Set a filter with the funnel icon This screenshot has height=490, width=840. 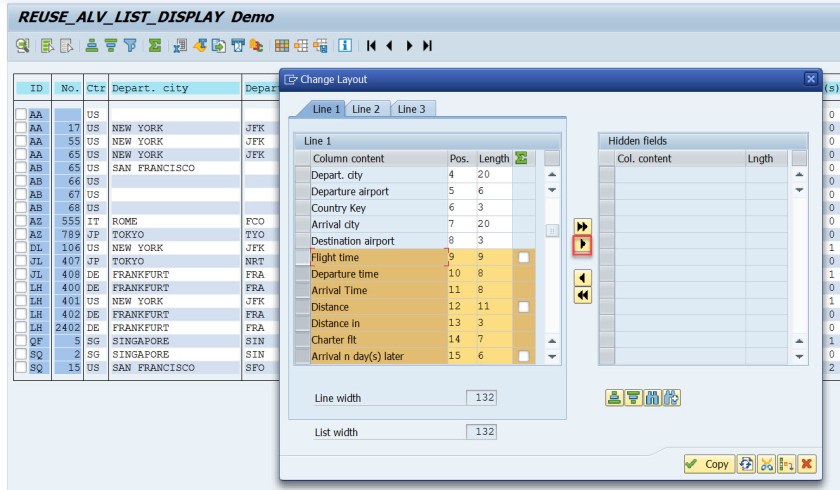(130, 46)
